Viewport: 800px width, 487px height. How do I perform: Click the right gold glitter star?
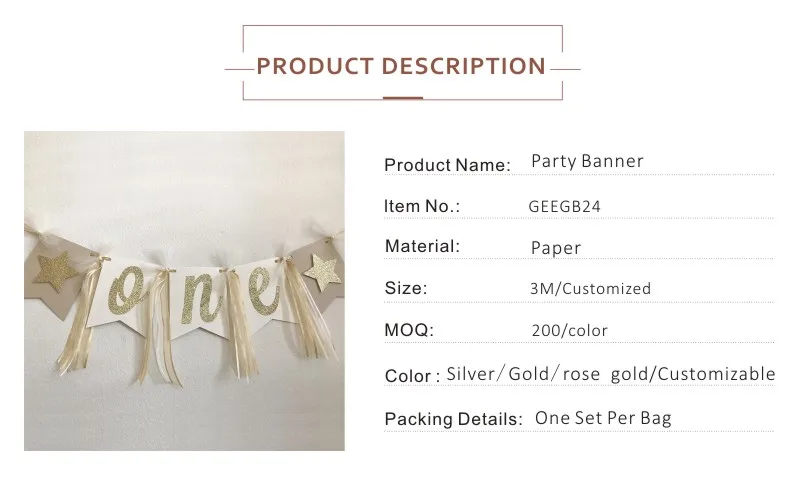coord(322,267)
